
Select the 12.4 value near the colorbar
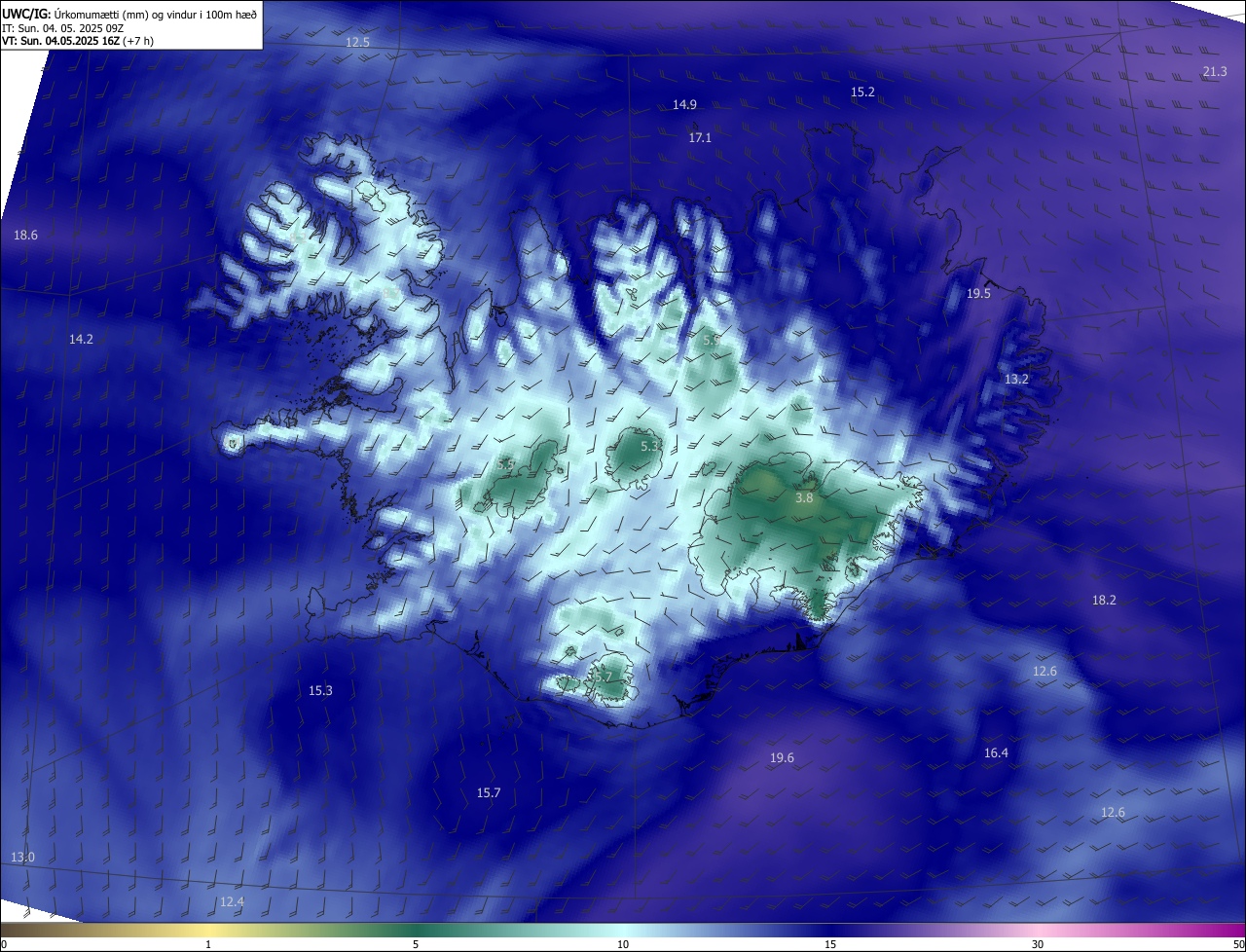pos(232,902)
